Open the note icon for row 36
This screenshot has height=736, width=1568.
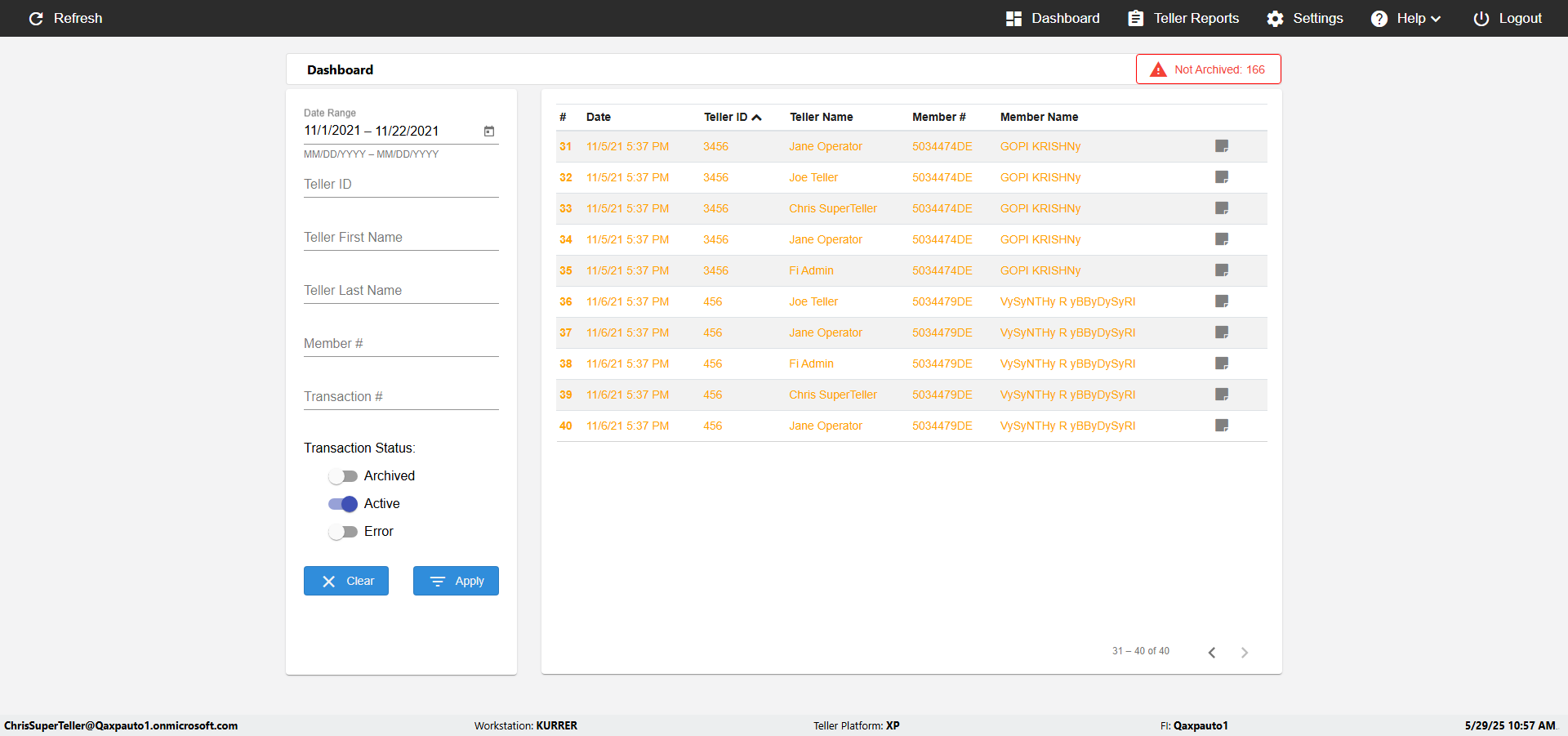point(1222,301)
